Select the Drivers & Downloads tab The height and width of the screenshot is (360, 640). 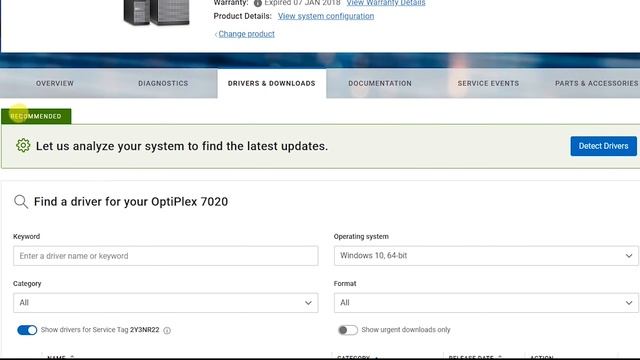tap(271, 83)
